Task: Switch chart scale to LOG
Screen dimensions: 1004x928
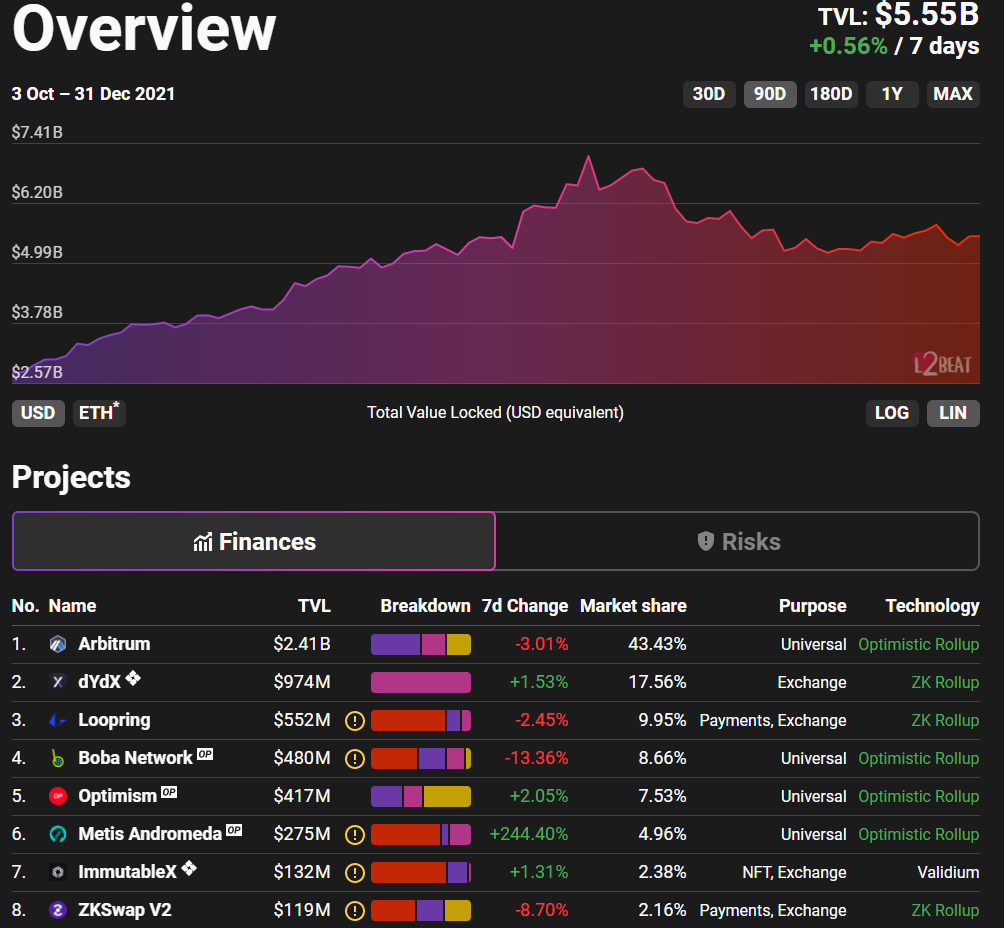Action: click(891, 413)
